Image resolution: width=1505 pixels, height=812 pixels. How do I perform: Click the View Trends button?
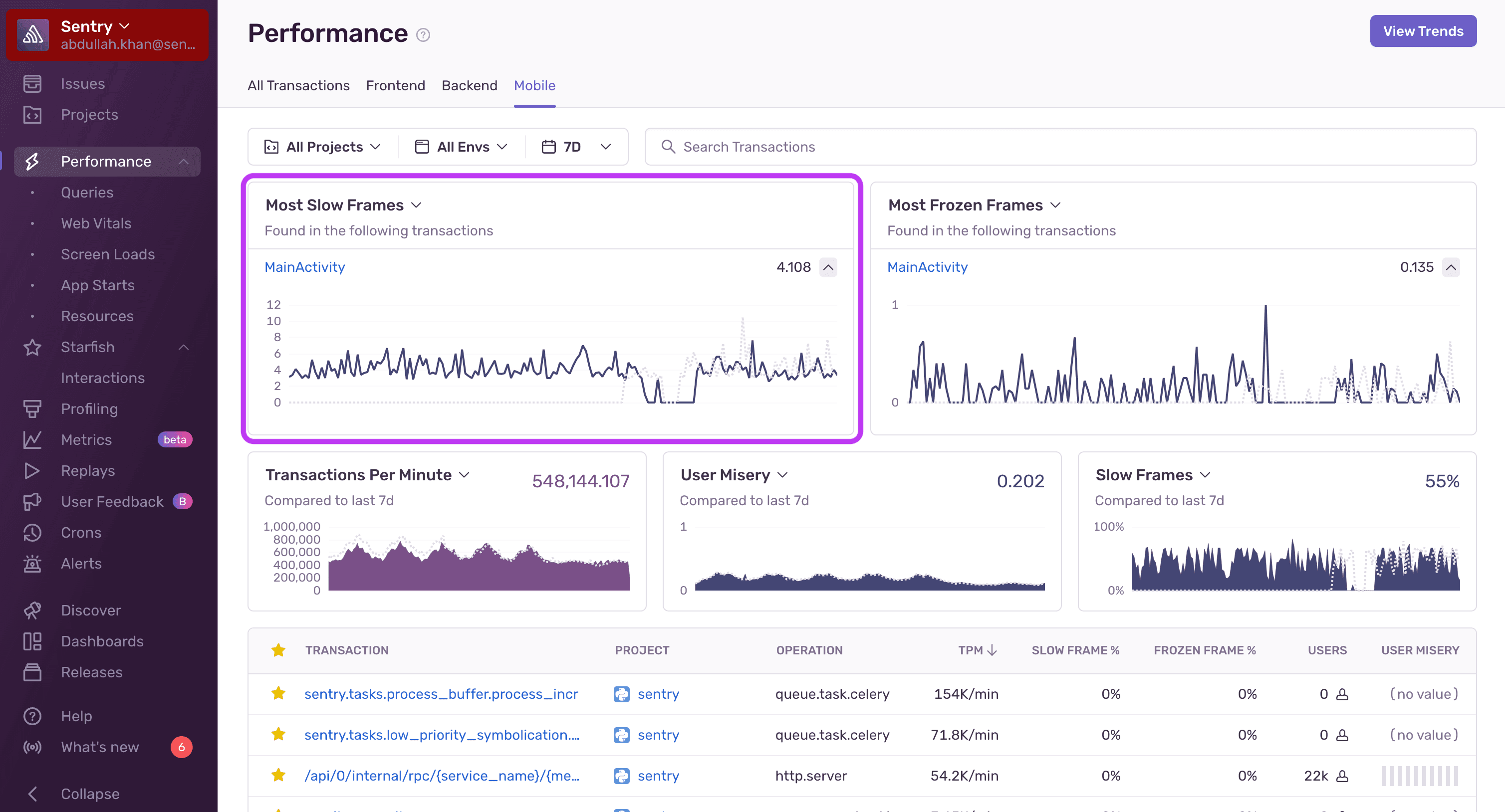point(1423,30)
